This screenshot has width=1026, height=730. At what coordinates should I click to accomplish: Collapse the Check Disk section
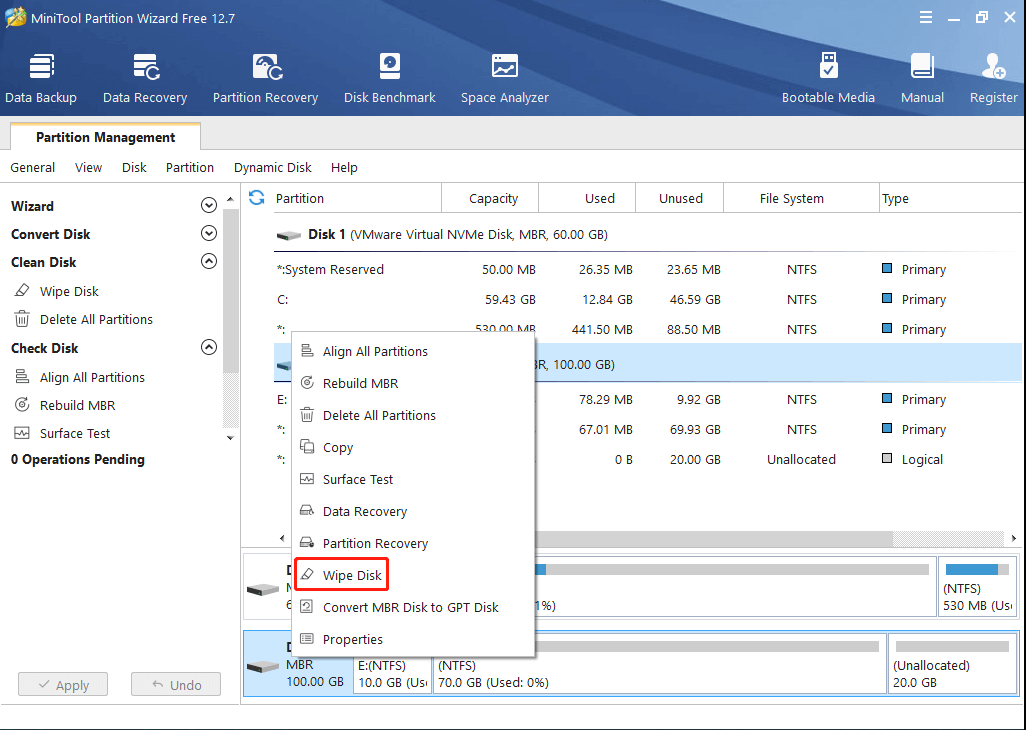(x=209, y=347)
